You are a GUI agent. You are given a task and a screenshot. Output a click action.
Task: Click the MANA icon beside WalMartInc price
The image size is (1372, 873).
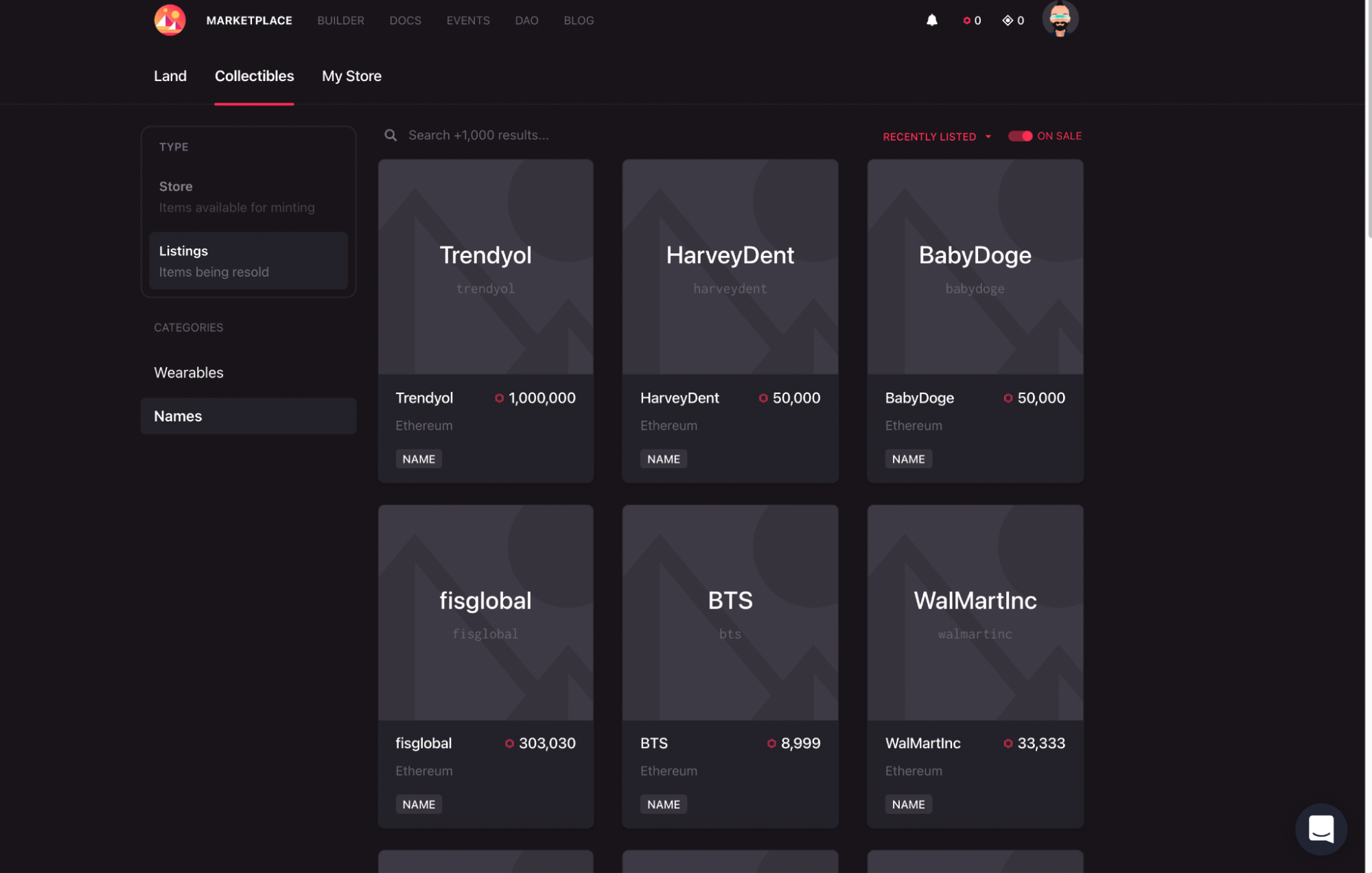coord(1008,743)
